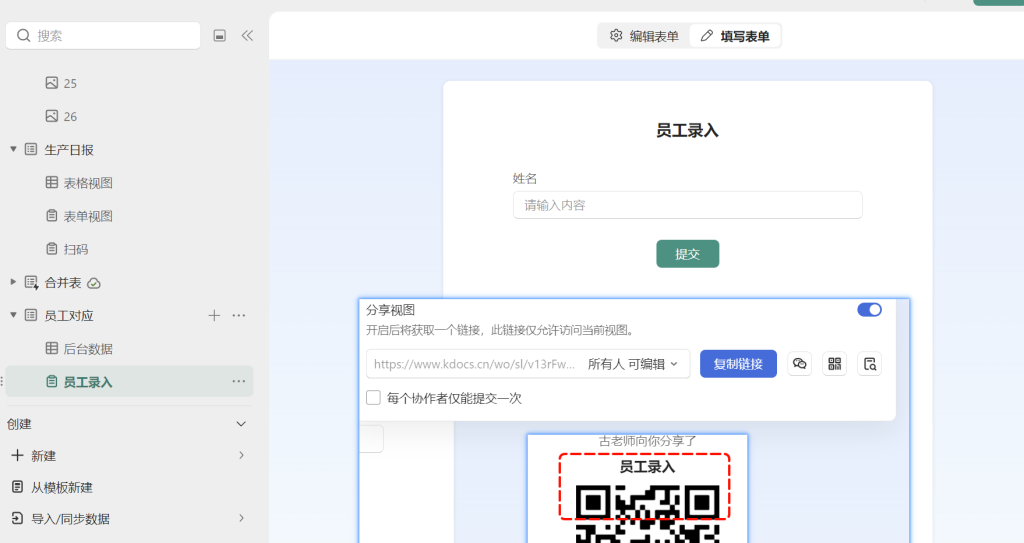Image resolution: width=1024 pixels, height=543 pixels.
Task: Open 表格视图 under 生产日报
Action: [x=88, y=183]
